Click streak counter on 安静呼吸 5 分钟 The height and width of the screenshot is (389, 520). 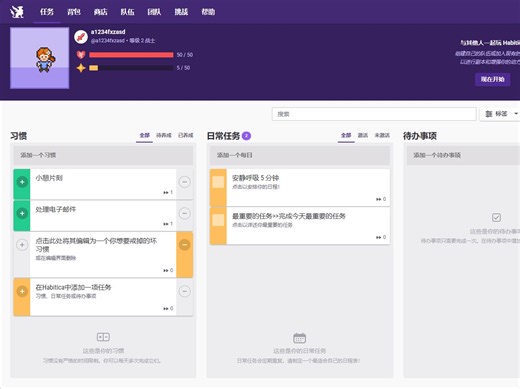tap(381, 199)
